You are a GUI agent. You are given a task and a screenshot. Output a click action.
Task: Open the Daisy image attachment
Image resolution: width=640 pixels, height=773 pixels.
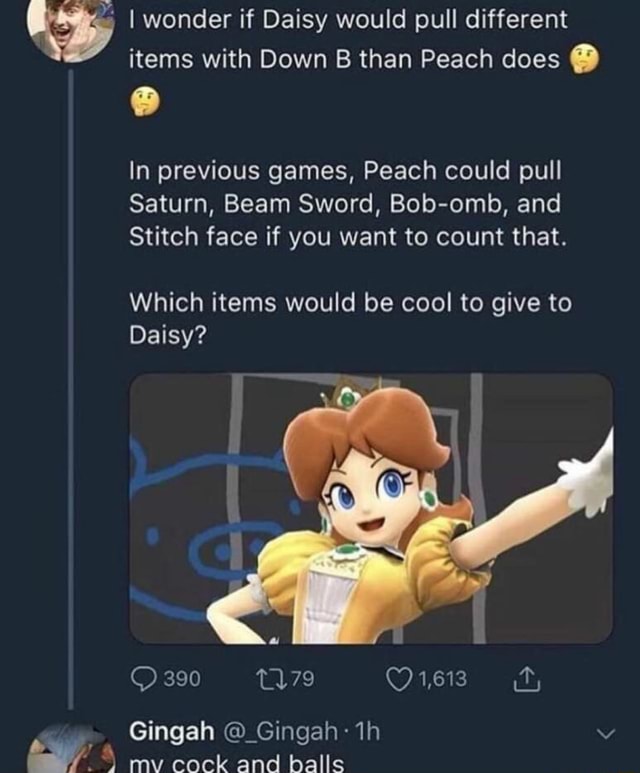click(x=371, y=508)
